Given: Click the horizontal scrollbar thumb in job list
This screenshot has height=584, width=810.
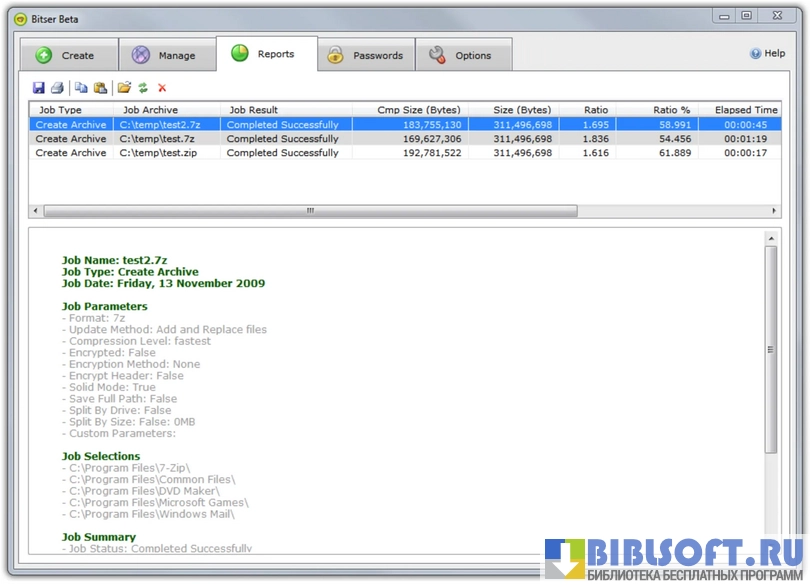Looking at the screenshot, I should point(310,211).
